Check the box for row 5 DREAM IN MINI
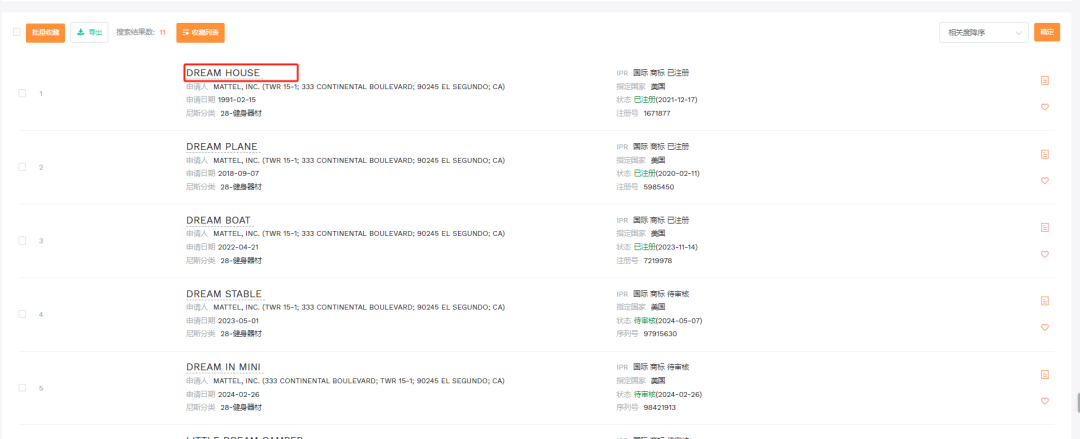This screenshot has width=1080, height=439. pyautogui.click(x=22, y=387)
